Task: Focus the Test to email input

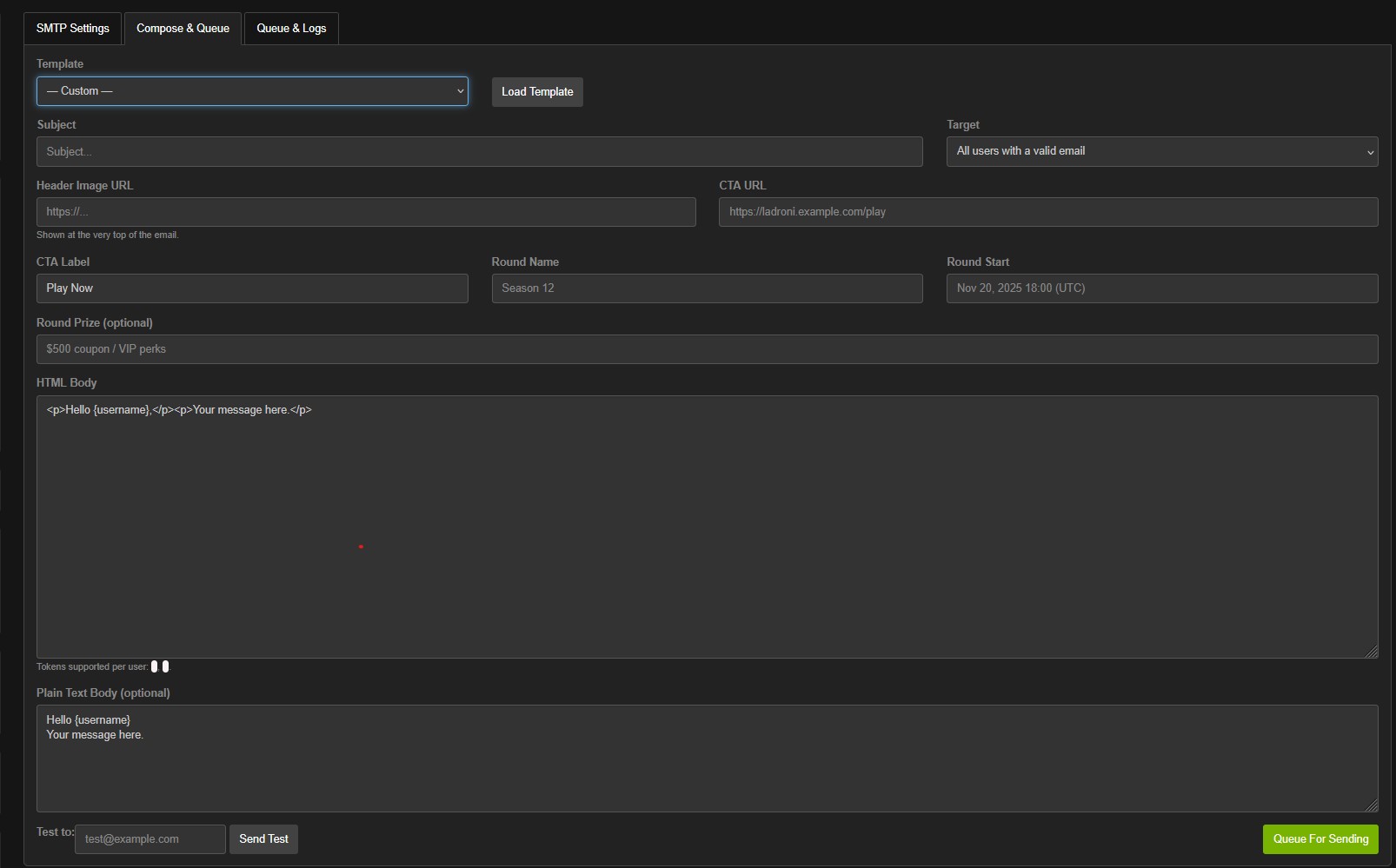Action: click(x=150, y=839)
